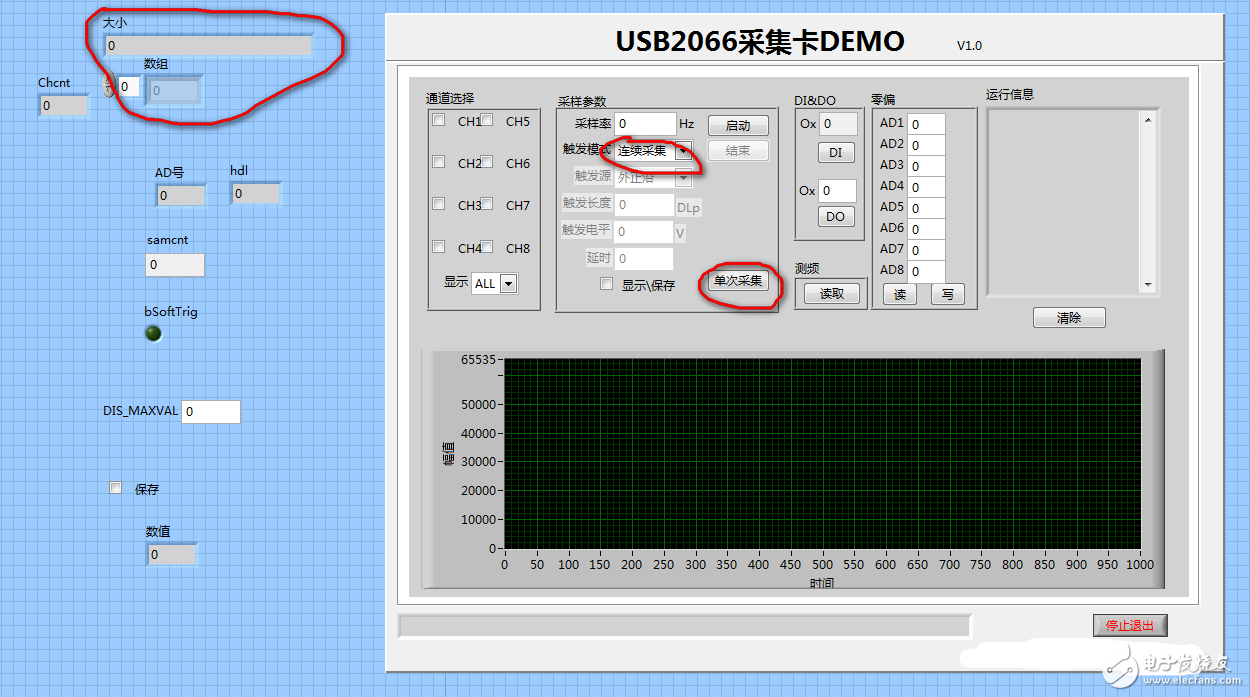
Task: Click the DO output button
Action: pos(835,216)
